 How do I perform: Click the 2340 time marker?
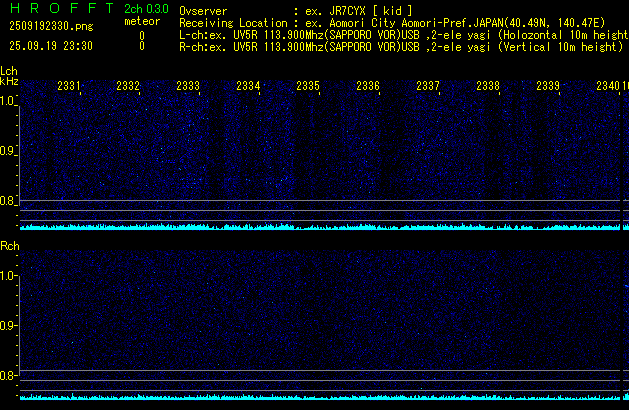pyautogui.click(x=607, y=87)
